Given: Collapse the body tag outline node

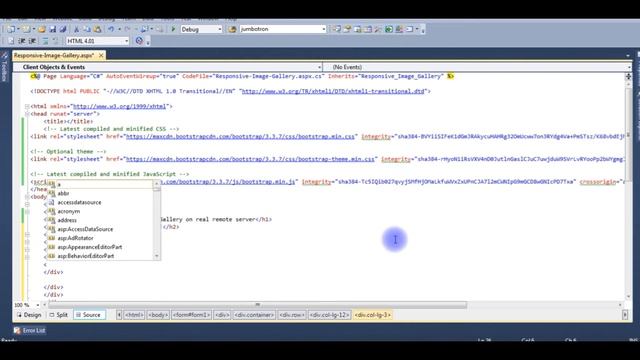Looking at the screenshot, I should 27,197.
